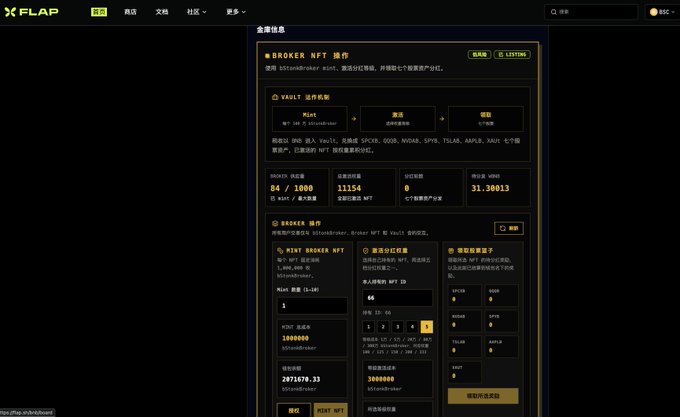Expand the 社区 dropdown menu
680x417 pixels.
196,12
